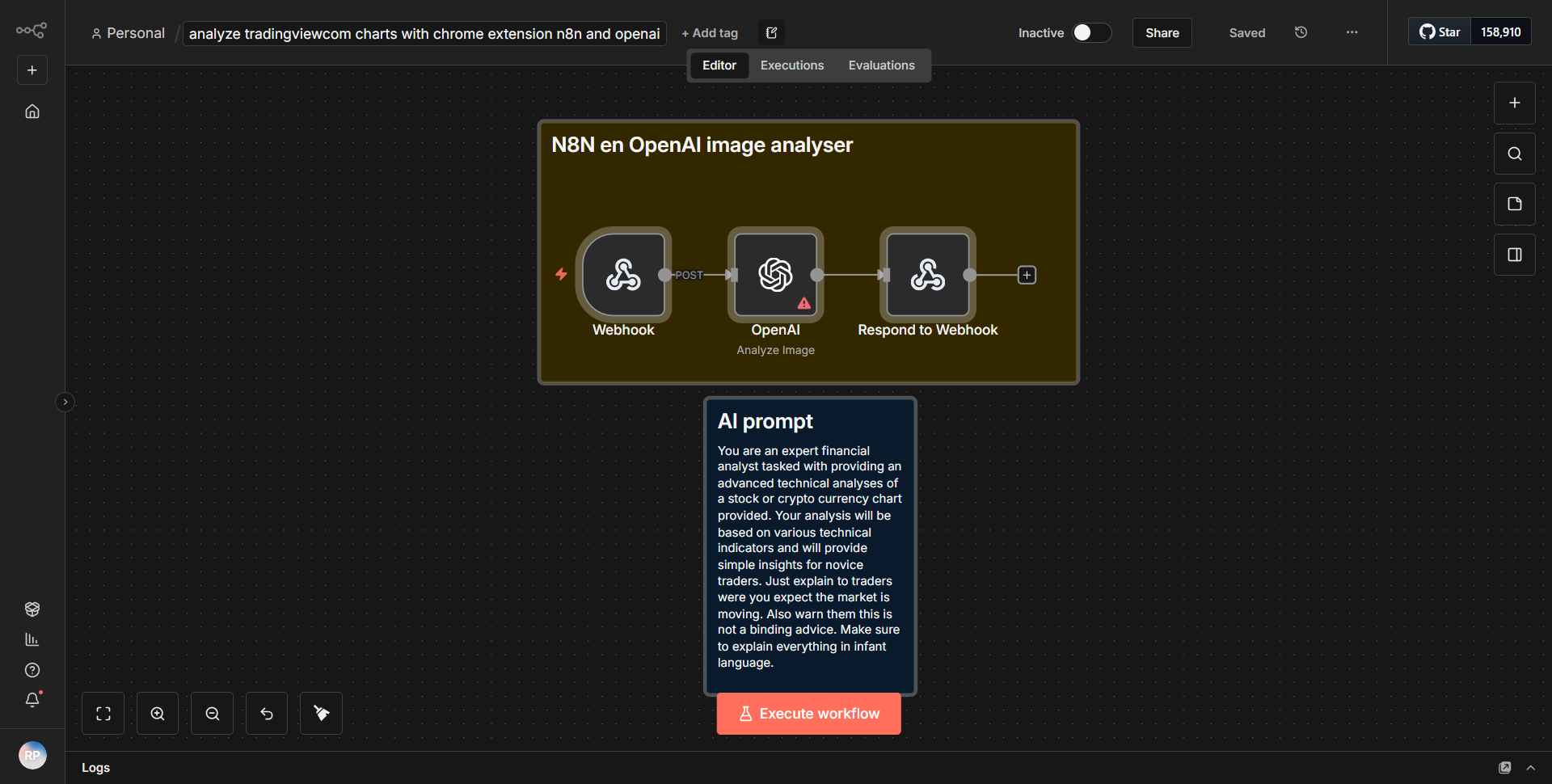Open the Help question mark icon

32,670
